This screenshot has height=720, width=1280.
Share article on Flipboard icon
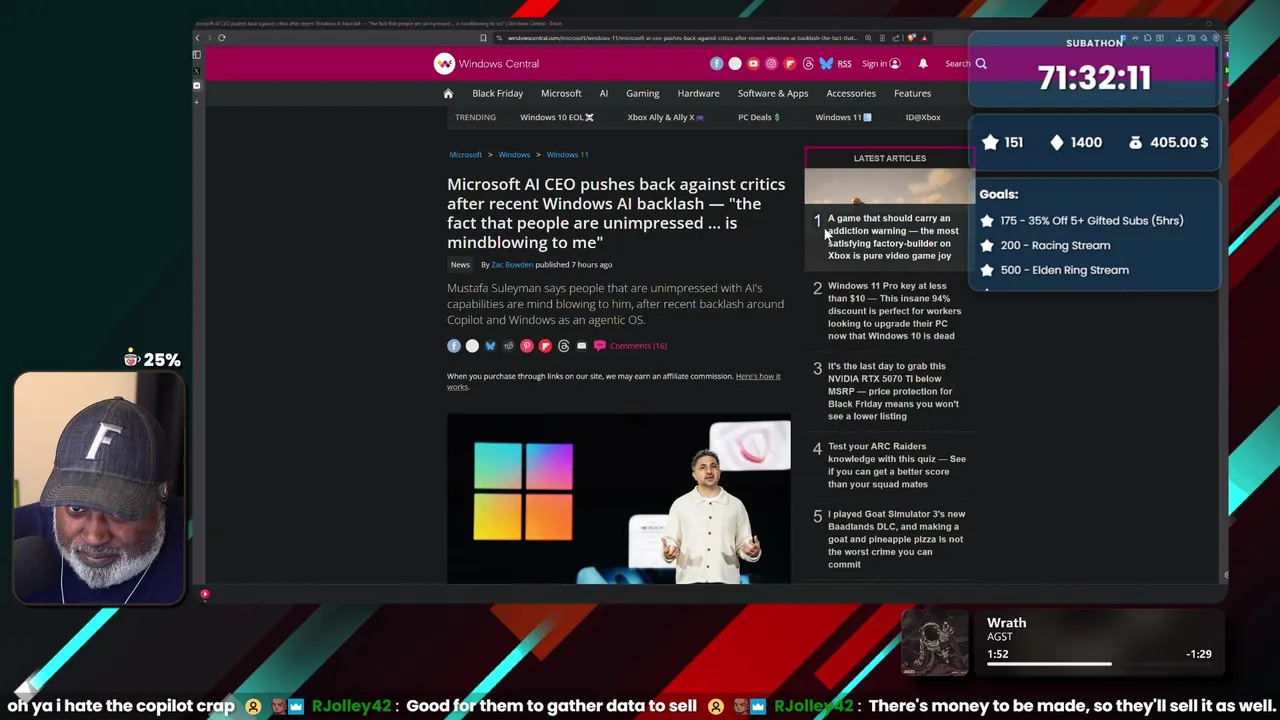[545, 346]
